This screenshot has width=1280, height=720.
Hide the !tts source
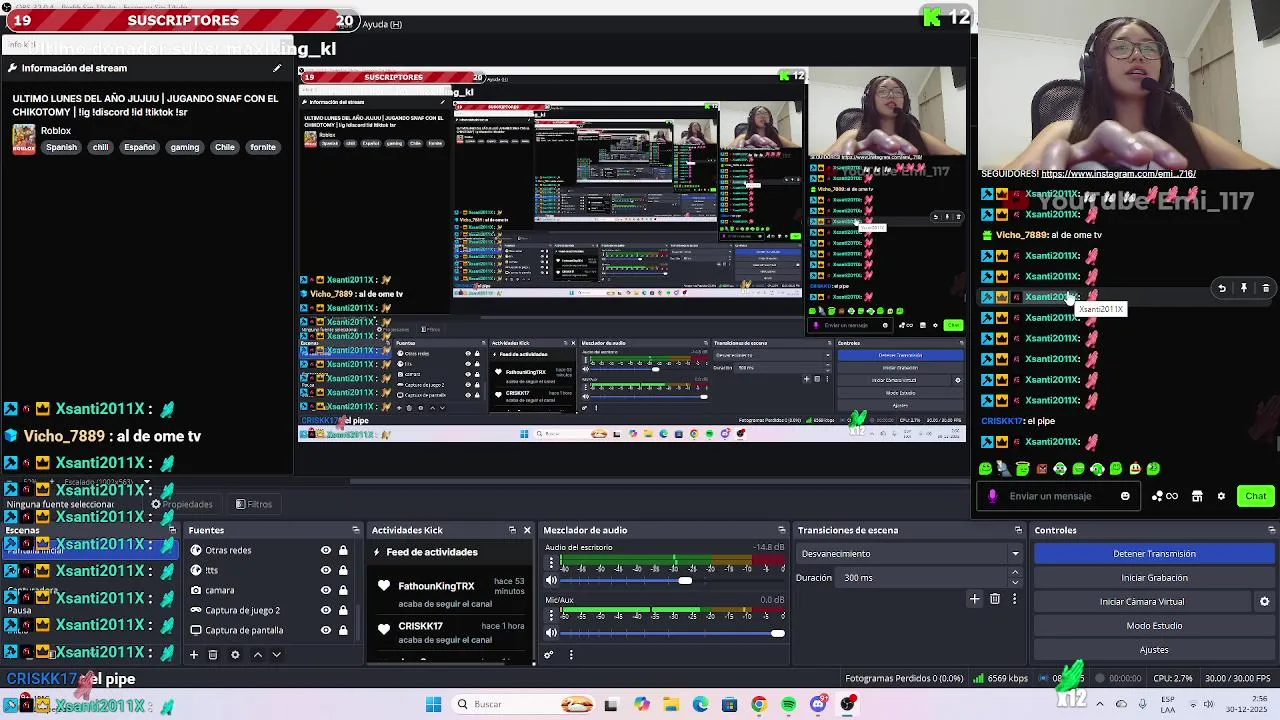325,570
